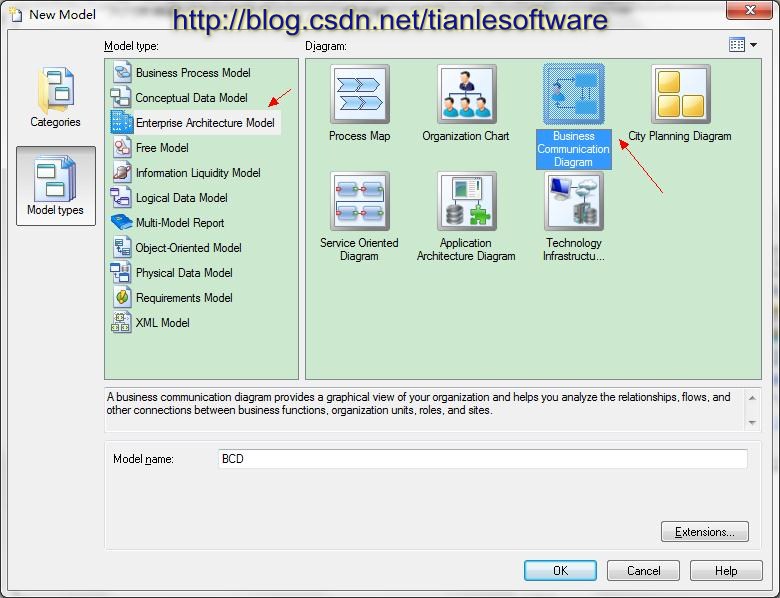Click the Conceptual Data Model icon
Image resolution: width=780 pixels, height=598 pixels.
(x=121, y=97)
